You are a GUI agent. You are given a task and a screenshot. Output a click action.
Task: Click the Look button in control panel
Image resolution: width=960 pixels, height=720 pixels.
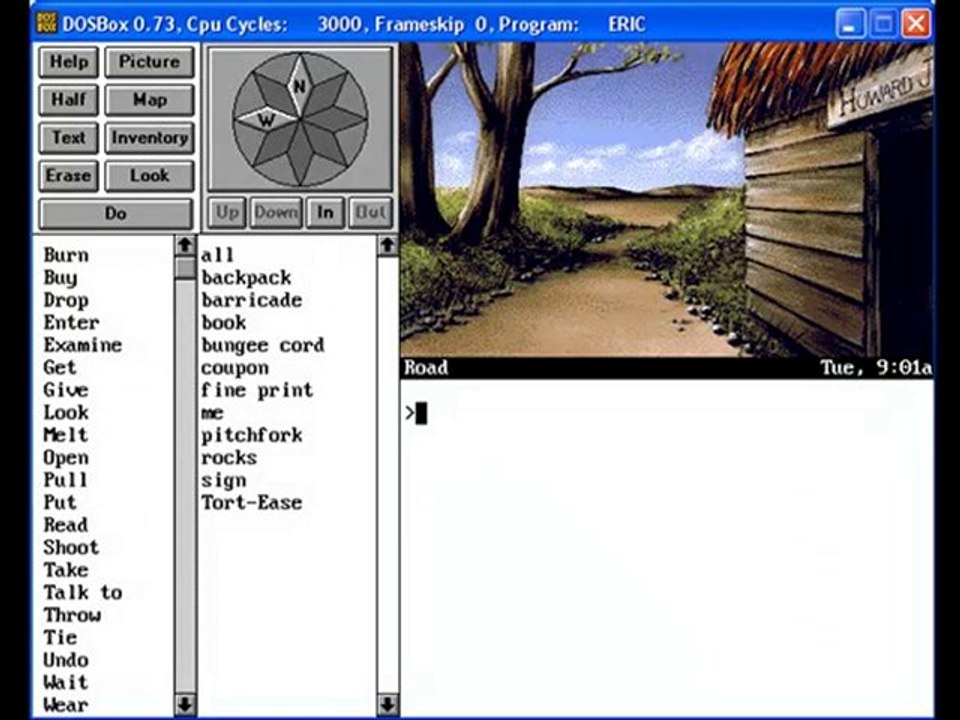tap(149, 176)
